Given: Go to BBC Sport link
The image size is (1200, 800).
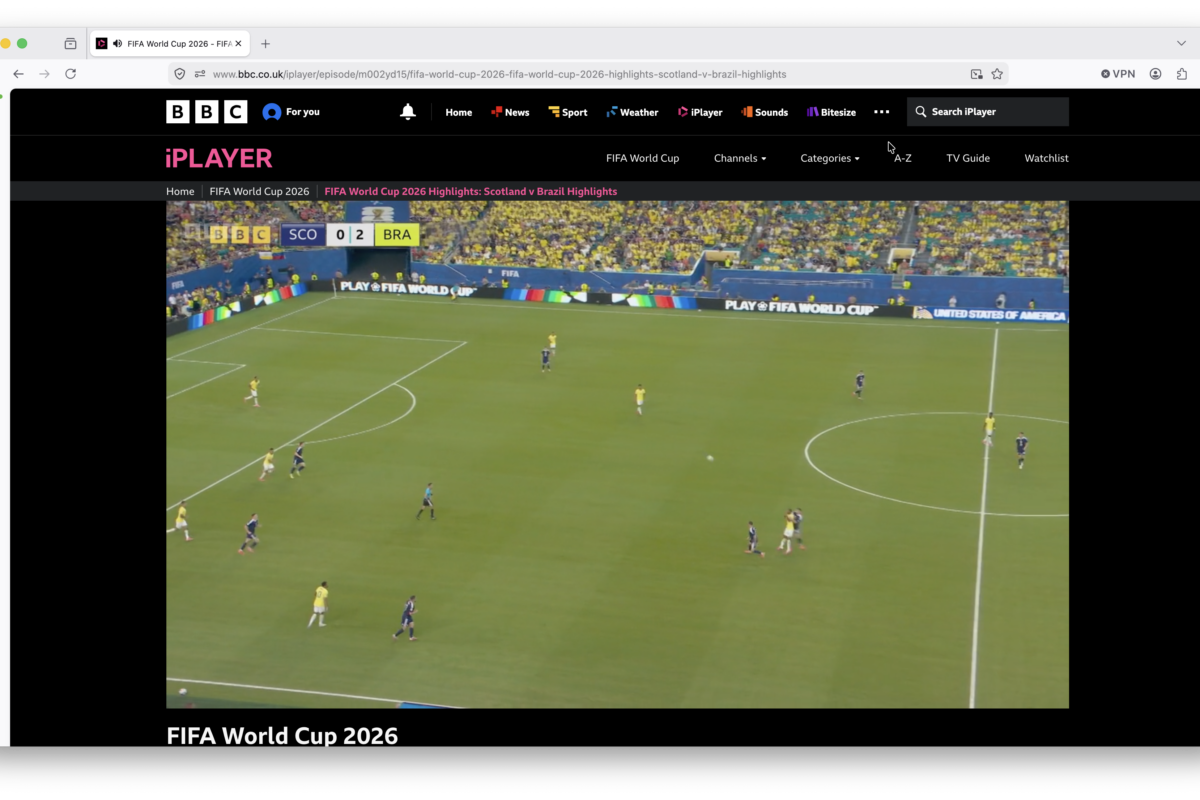Looking at the screenshot, I should pyautogui.click(x=568, y=112).
